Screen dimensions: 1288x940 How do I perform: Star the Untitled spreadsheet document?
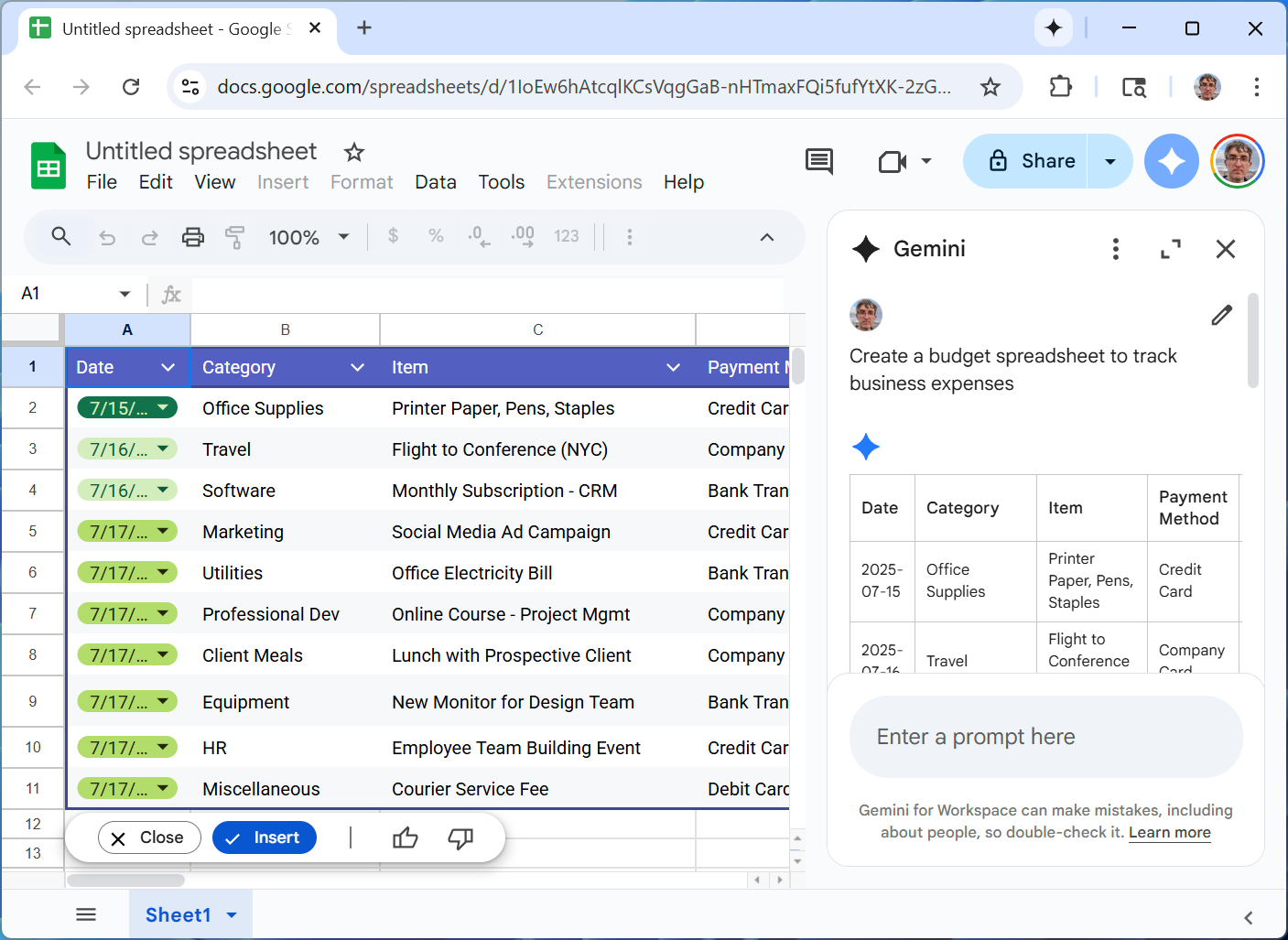pyautogui.click(x=353, y=152)
